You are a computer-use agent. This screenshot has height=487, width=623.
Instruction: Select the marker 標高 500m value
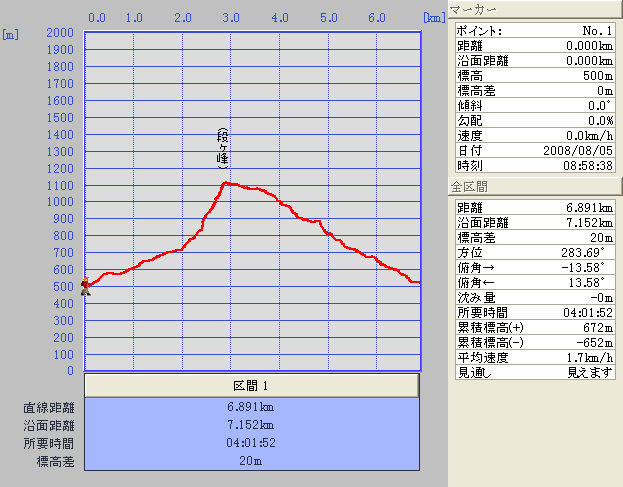point(598,75)
